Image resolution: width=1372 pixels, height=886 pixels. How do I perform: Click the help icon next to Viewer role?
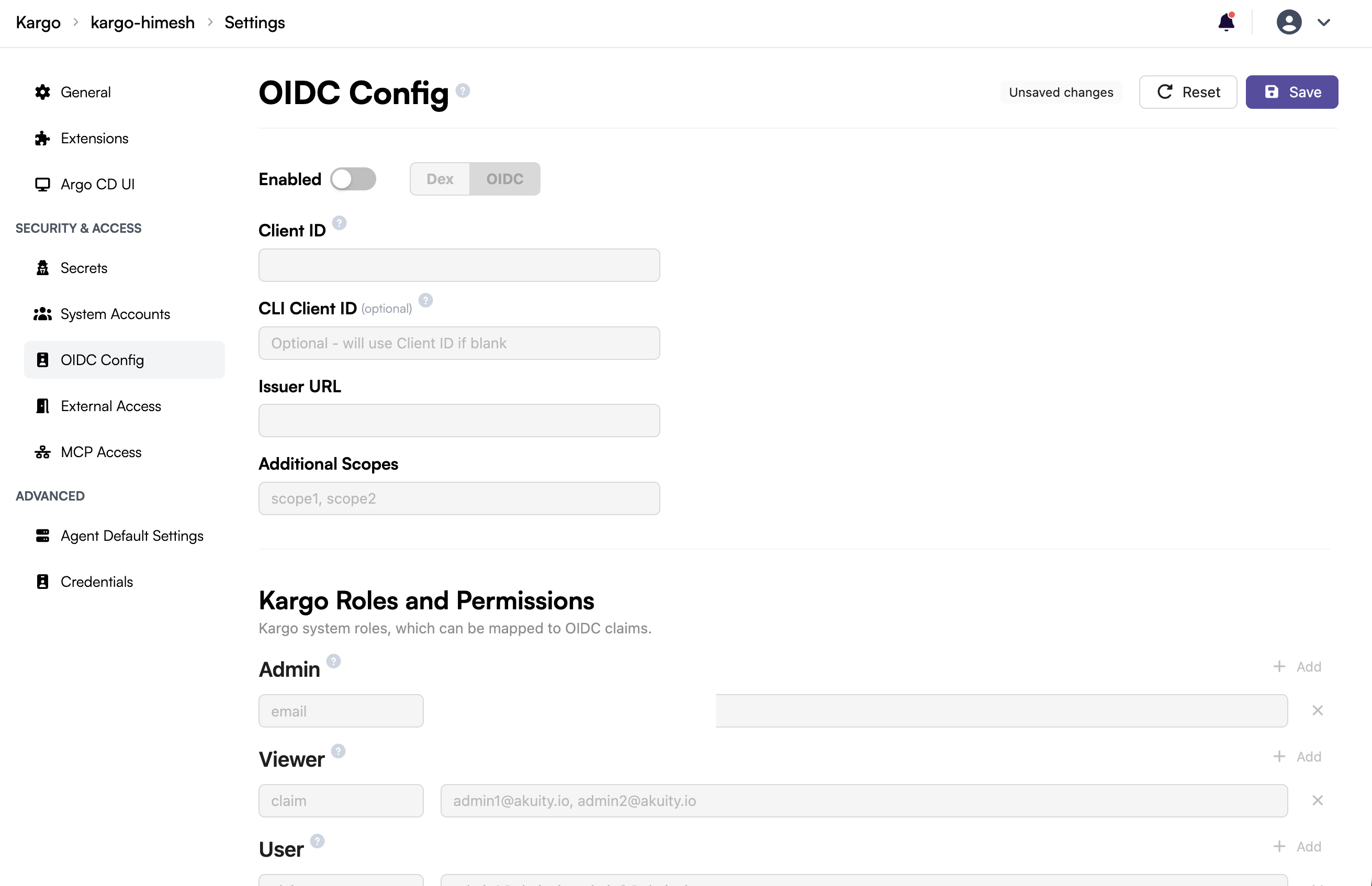tap(339, 751)
